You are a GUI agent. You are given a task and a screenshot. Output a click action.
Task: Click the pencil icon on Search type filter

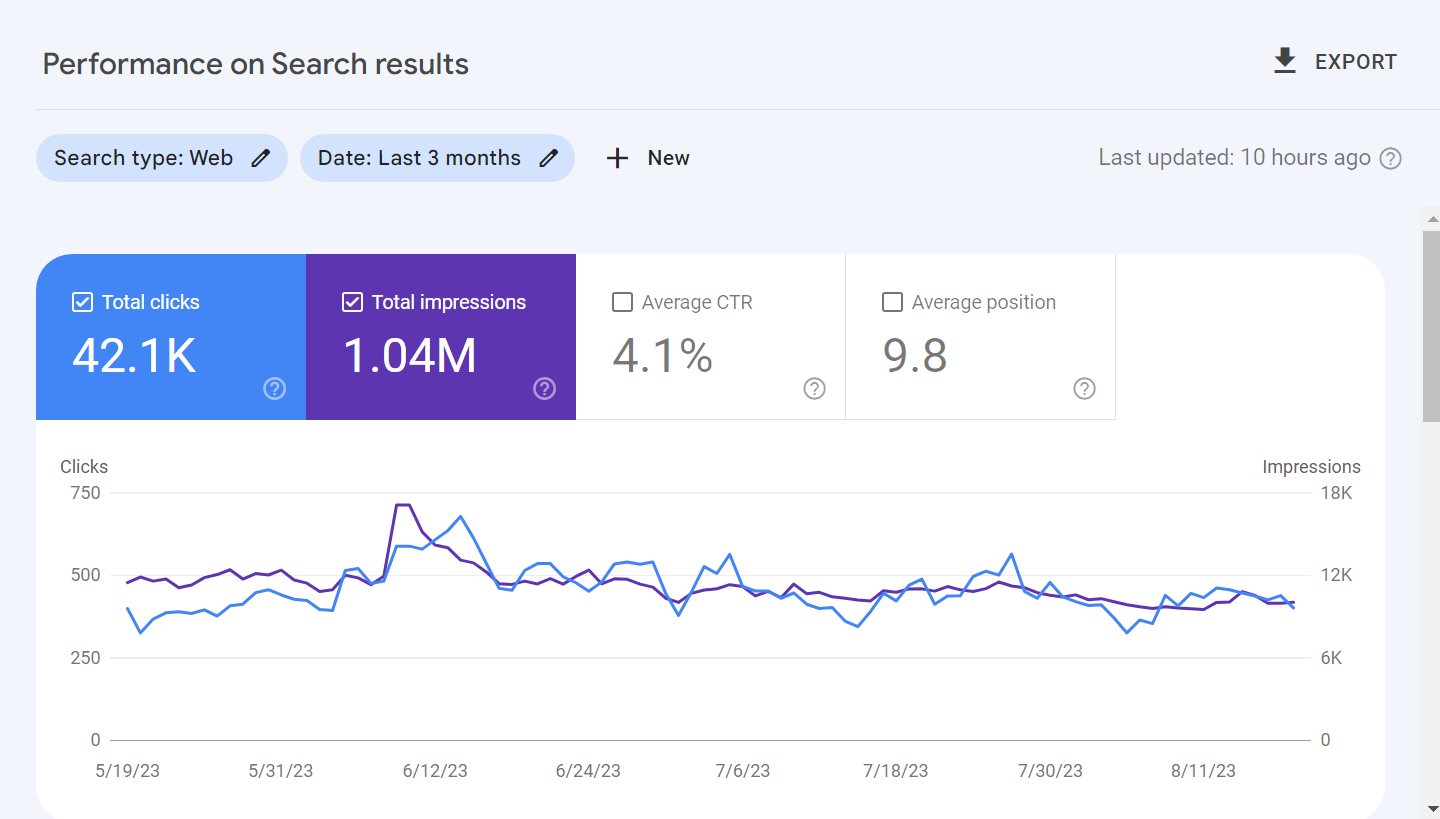pyautogui.click(x=262, y=157)
